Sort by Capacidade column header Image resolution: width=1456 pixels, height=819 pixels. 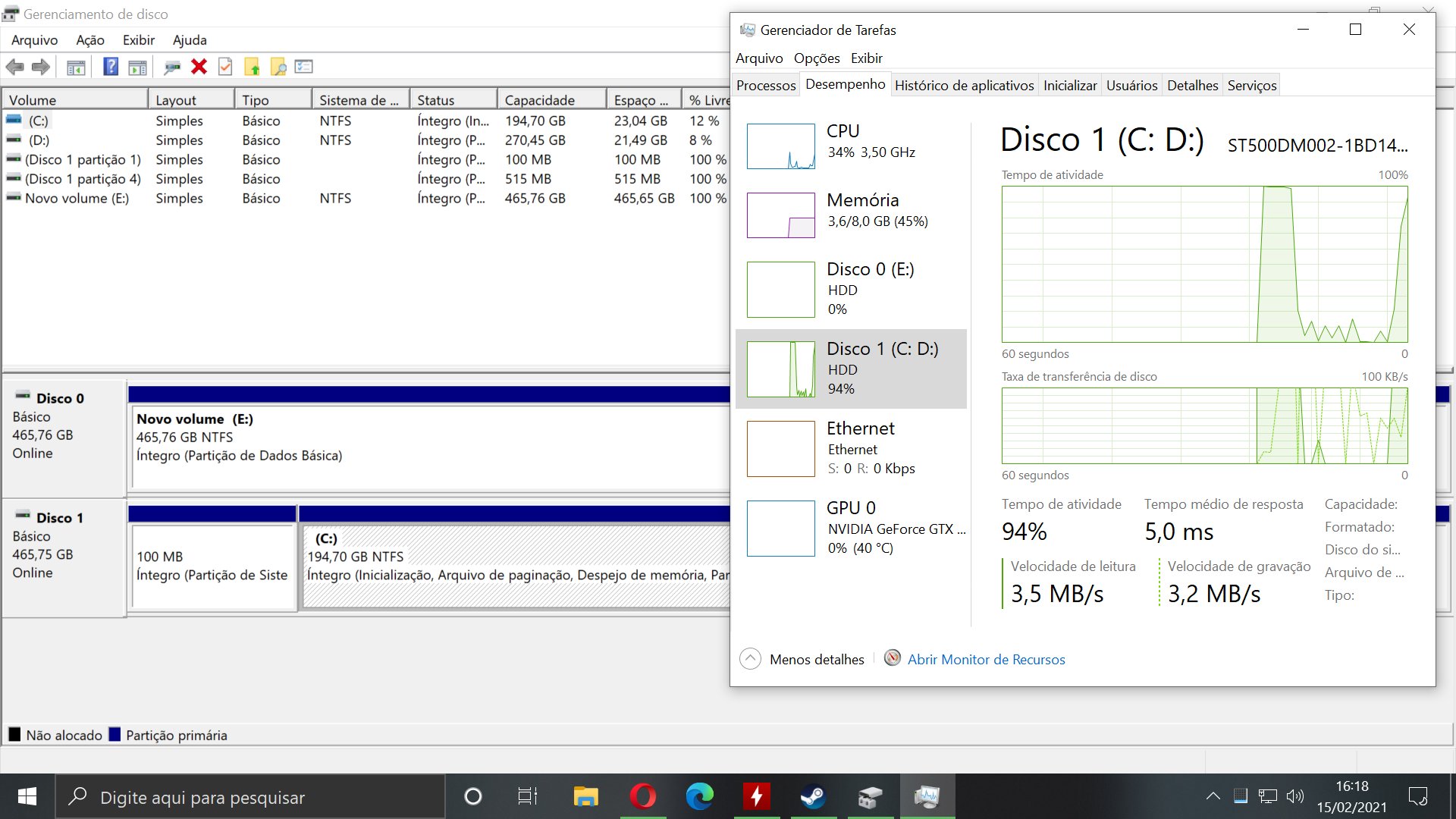pos(551,100)
